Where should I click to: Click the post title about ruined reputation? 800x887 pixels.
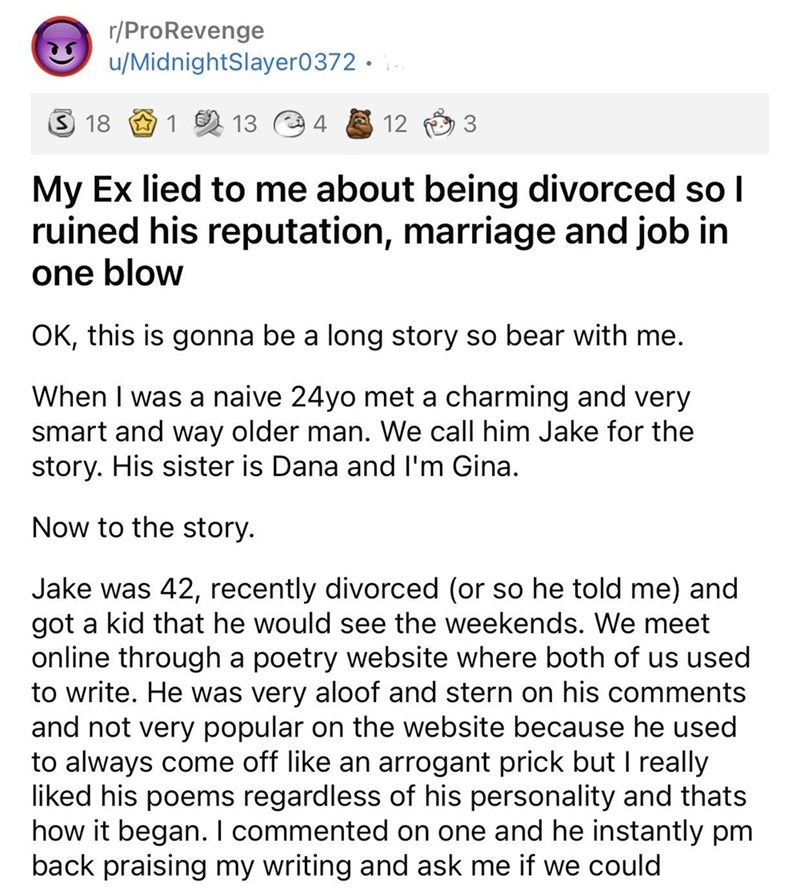(380, 230)
